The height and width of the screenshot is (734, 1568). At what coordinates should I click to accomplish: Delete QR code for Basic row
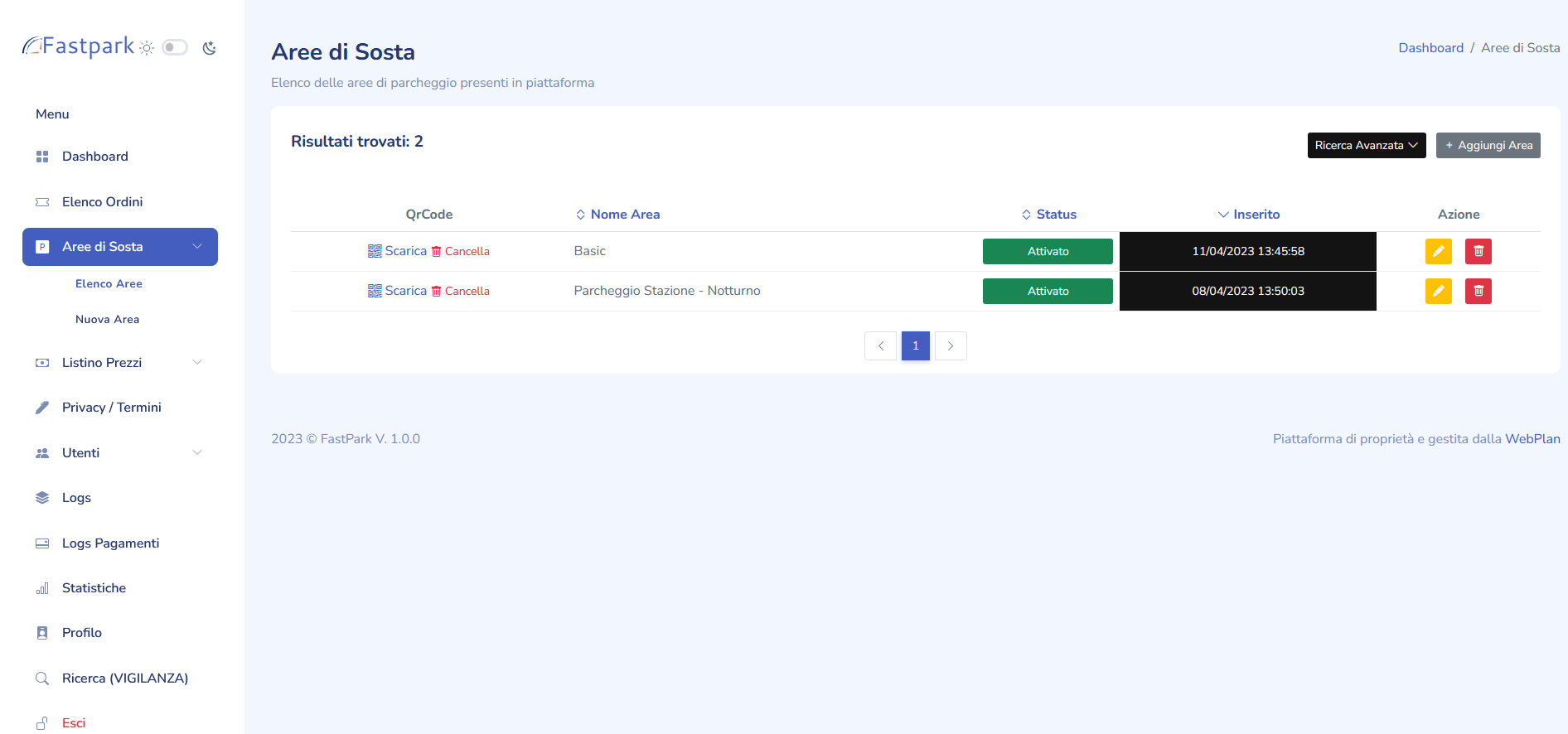460,251
